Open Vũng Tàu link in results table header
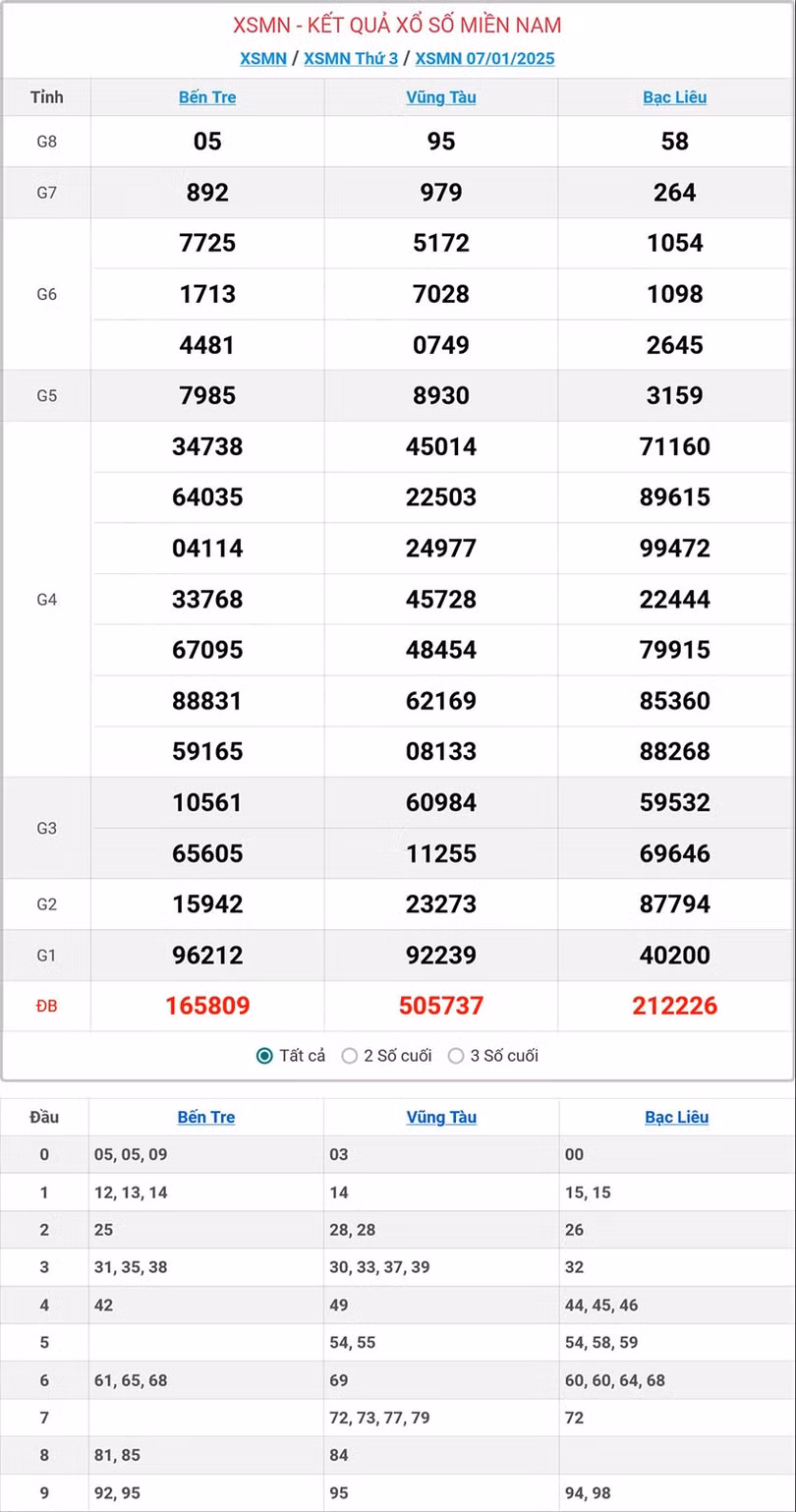796x1512 pixels. point(441,97)
